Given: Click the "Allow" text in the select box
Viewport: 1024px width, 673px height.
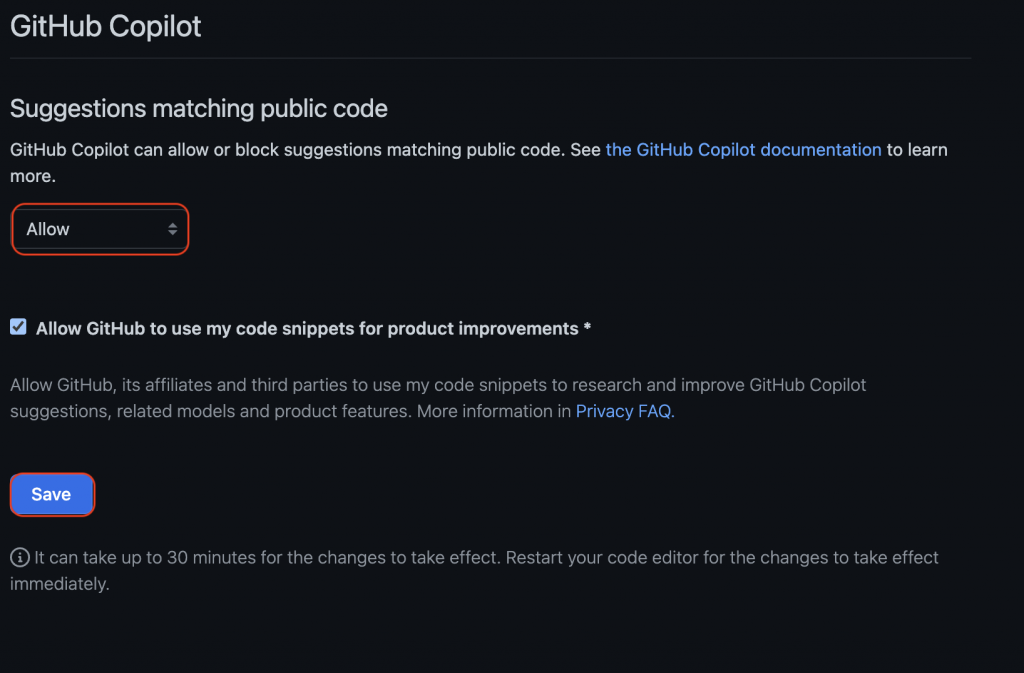Looking at the screenshot, I should click(48, 229).
